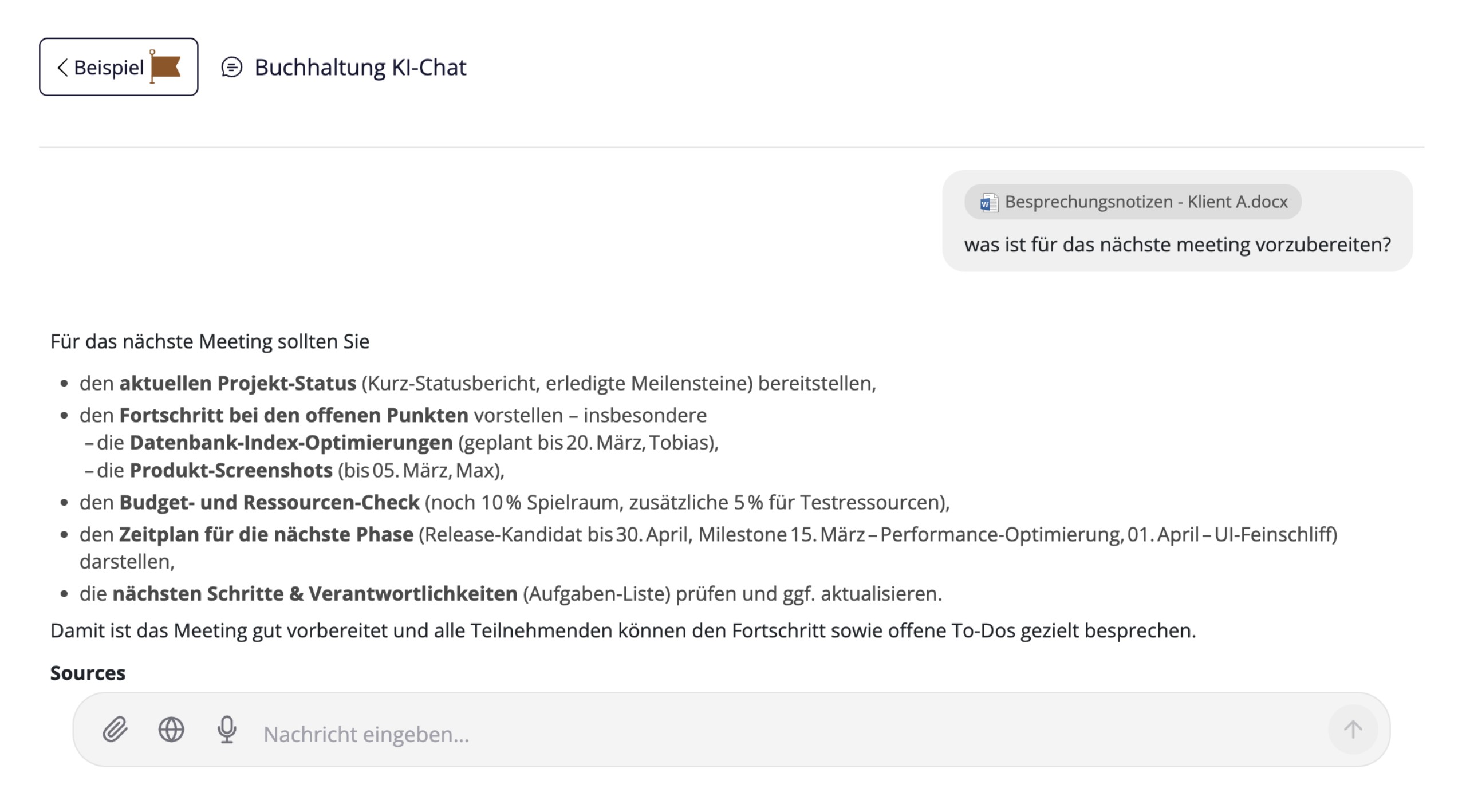Open Besprechungsnotizen - Klient A.docx attachment
Screen dimensions: 1466x812
(1145, 202)
